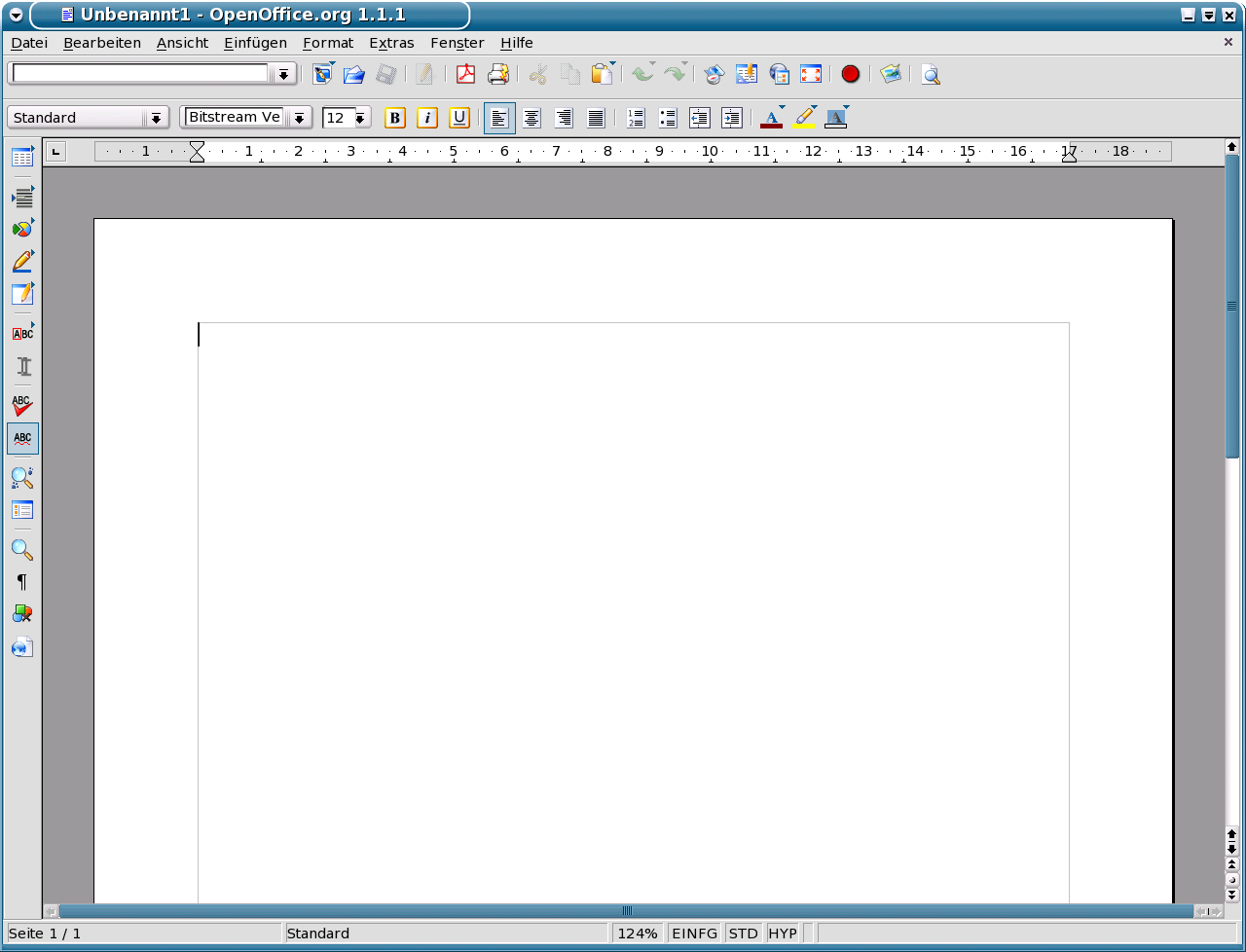Expand the Bitstream font name dropdown

click(299, 118)
